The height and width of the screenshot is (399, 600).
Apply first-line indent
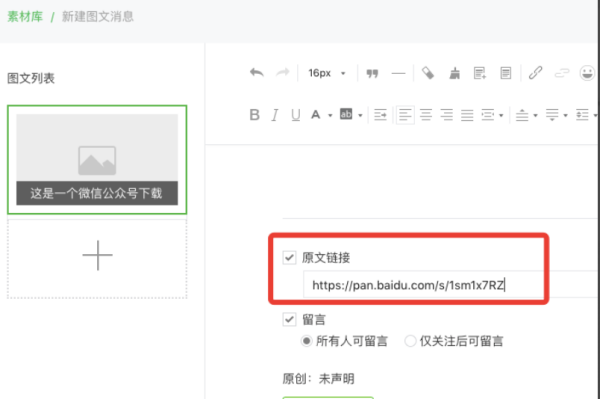380,114
